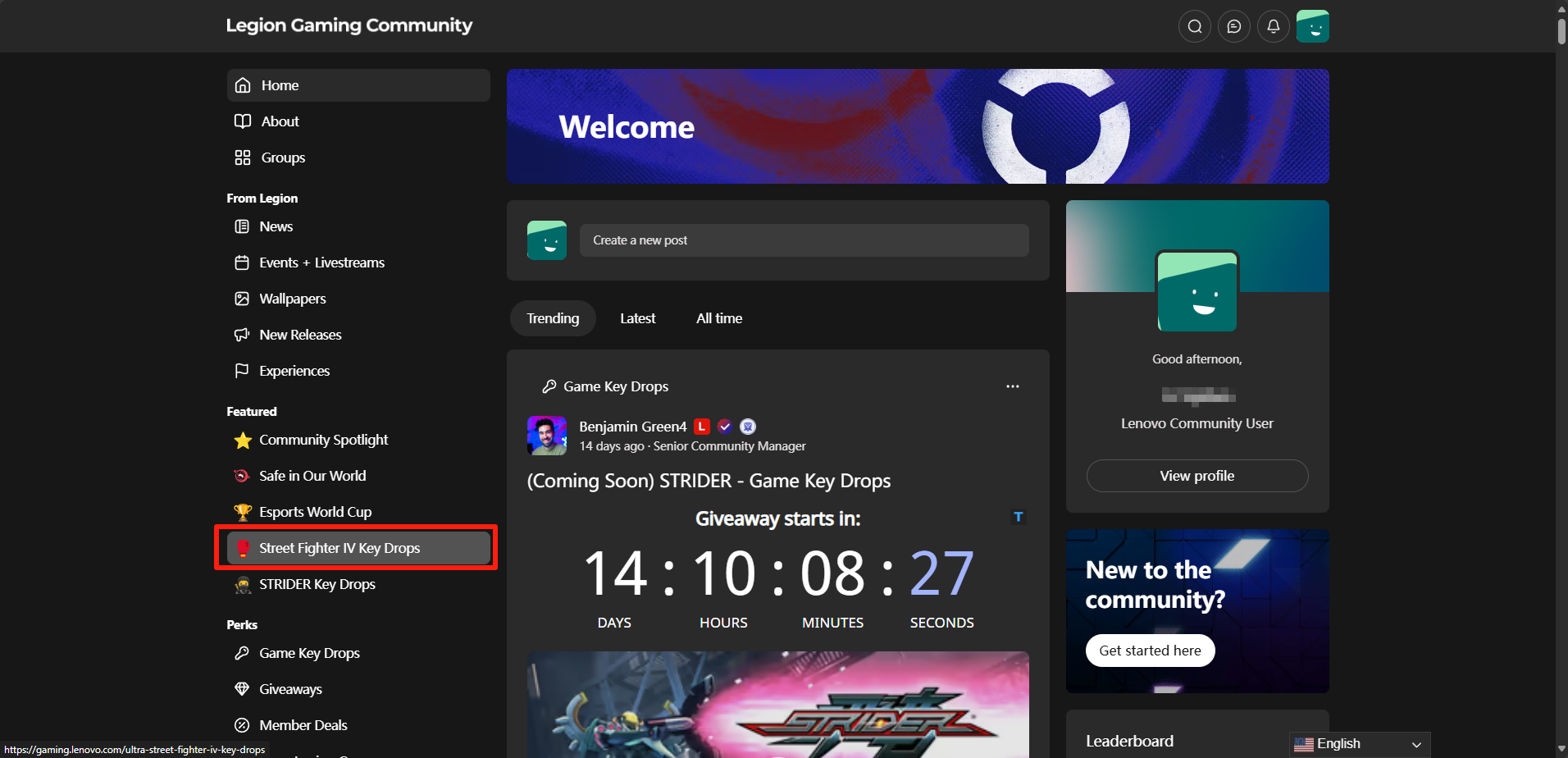Click the composer avatar beside new post
The image size is (1568, 758).
[547, 240]
